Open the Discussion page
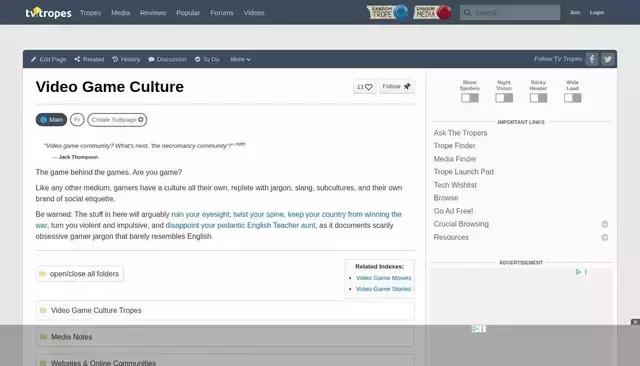Viewport: 640px width, 366px height. pos(167,59)
